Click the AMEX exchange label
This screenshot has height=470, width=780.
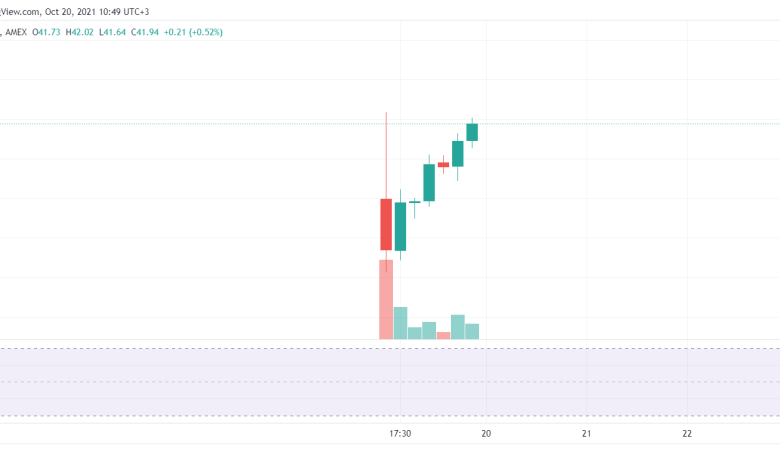17,32
